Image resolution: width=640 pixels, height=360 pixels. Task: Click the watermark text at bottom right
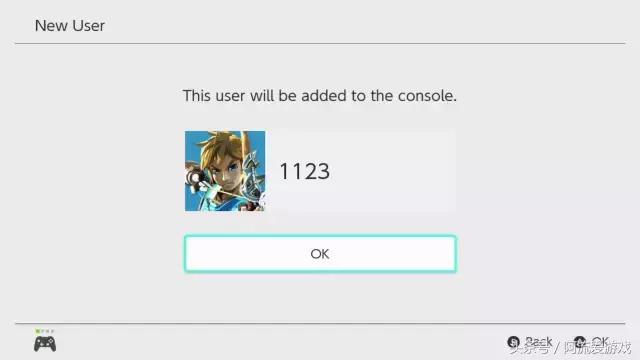[x=571, y=348]
